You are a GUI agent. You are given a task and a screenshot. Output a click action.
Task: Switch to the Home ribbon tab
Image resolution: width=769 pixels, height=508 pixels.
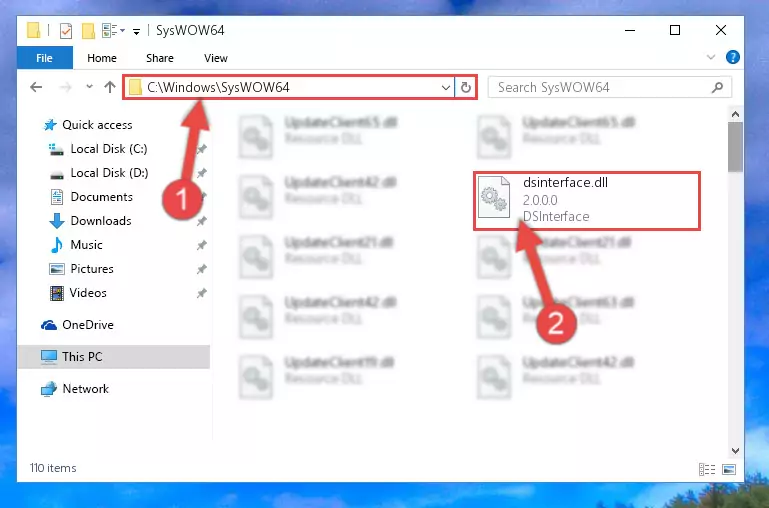[102, 58]
